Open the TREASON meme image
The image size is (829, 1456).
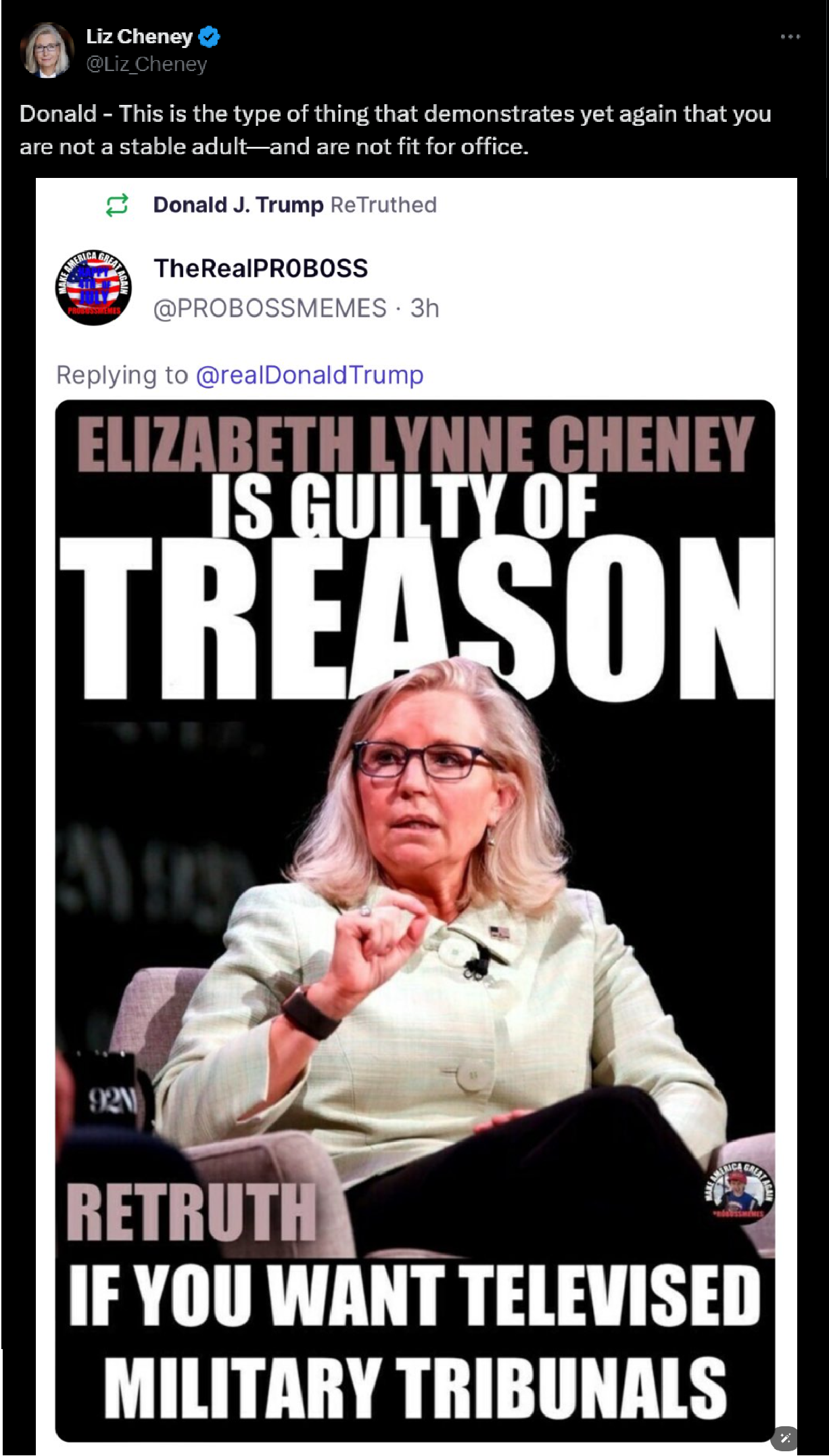[x=415, y=920]
